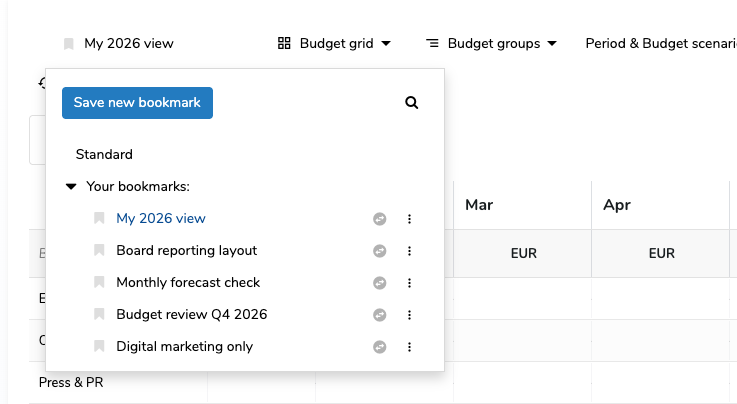737x404 pixels.
Task: Click update icon for Digital marketing only
Action: click(380, 347)
